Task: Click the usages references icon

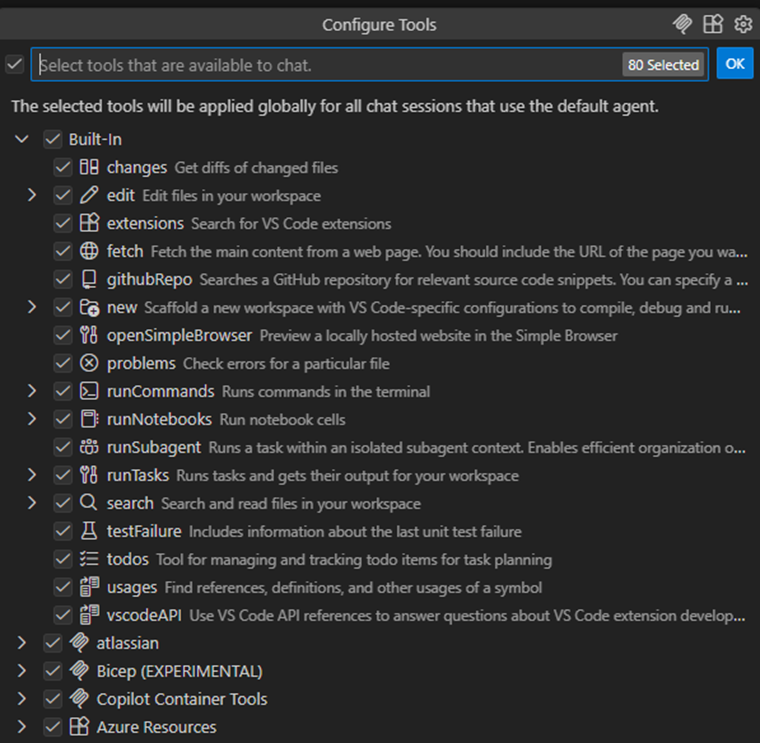Action: pyautogui.click(x=89, y=587)
